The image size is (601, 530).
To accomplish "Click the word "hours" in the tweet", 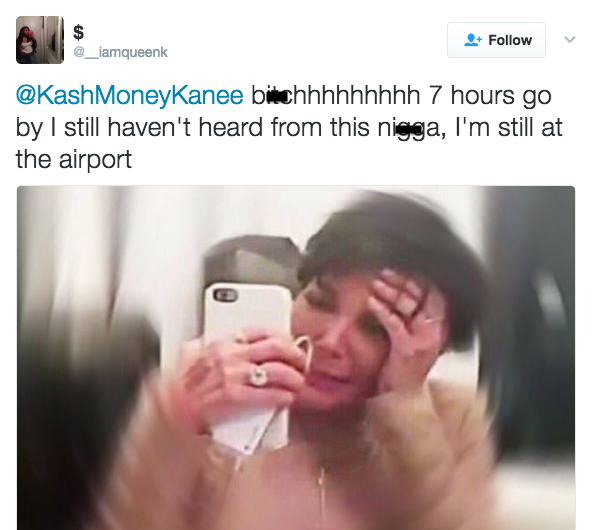I will (x=482, y=95).
